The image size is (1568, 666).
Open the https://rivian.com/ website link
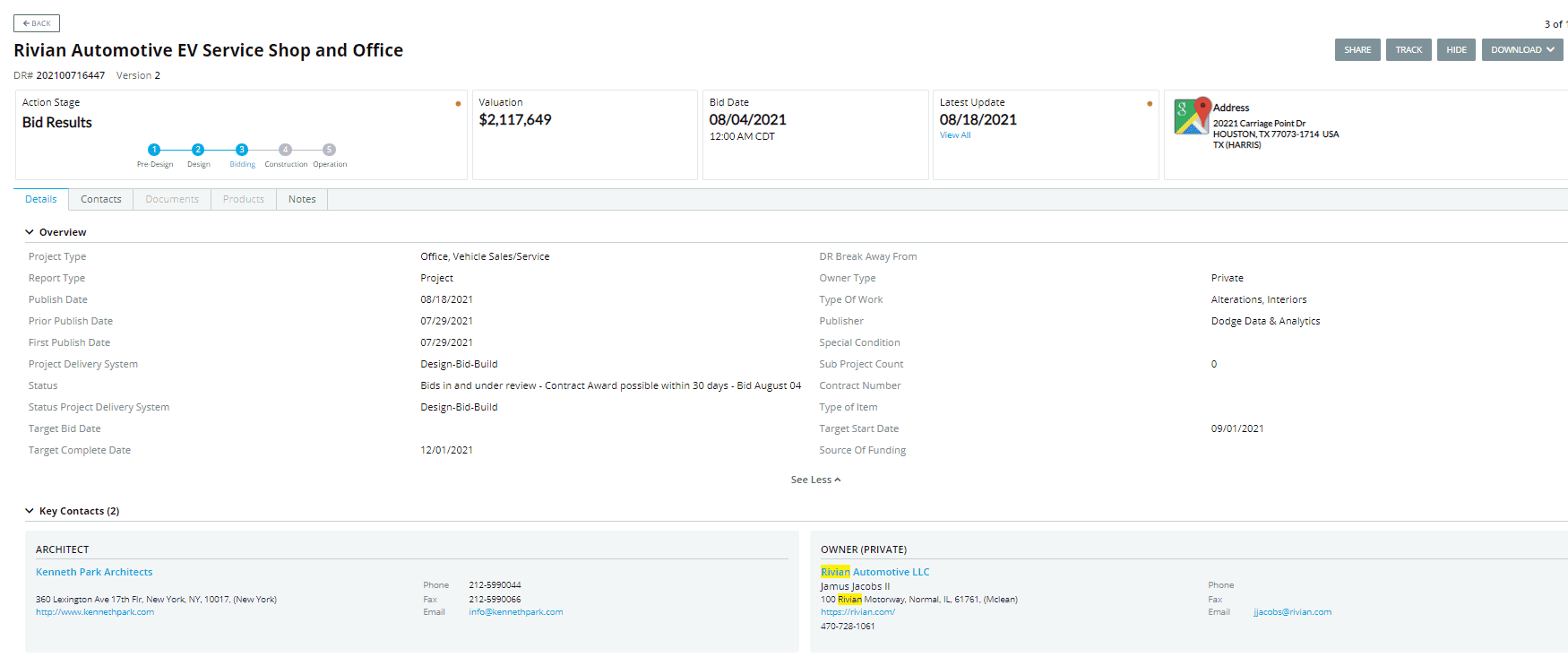pyautogui.click(x=857, y=612)
